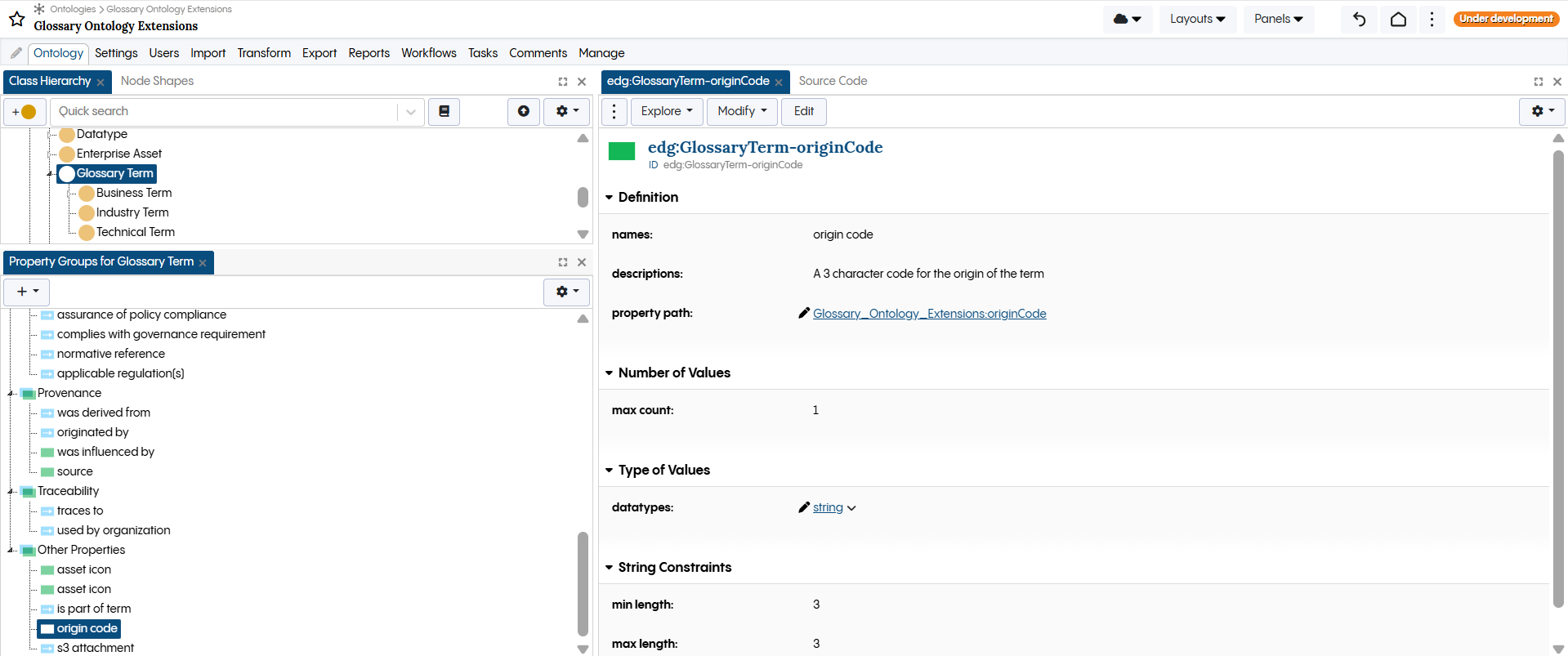Select Business Term in class tree
The width and height of the screenshot is (1568, 656).
coord(133,193)
